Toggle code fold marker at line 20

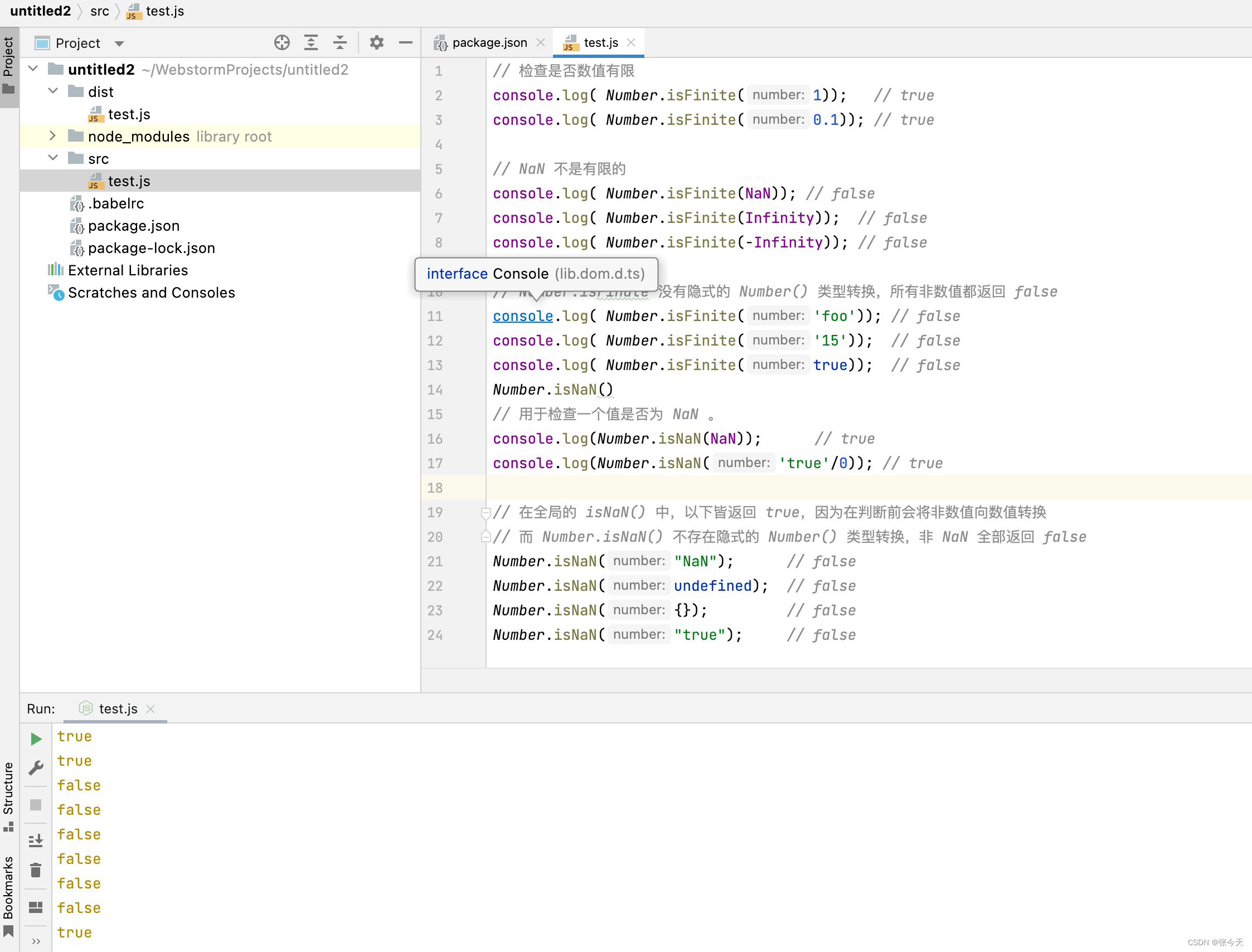(486, 536)
